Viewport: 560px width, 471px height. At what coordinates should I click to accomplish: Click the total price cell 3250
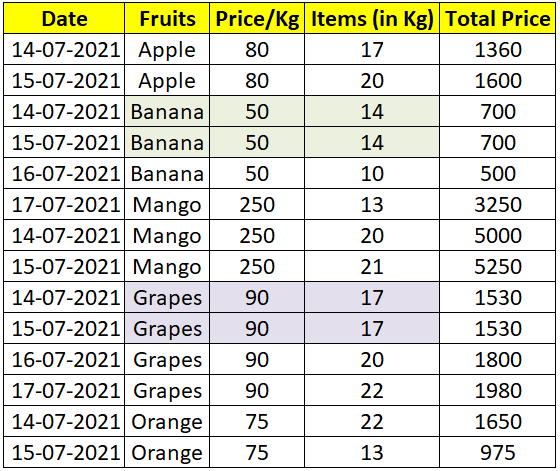(498, 205)
